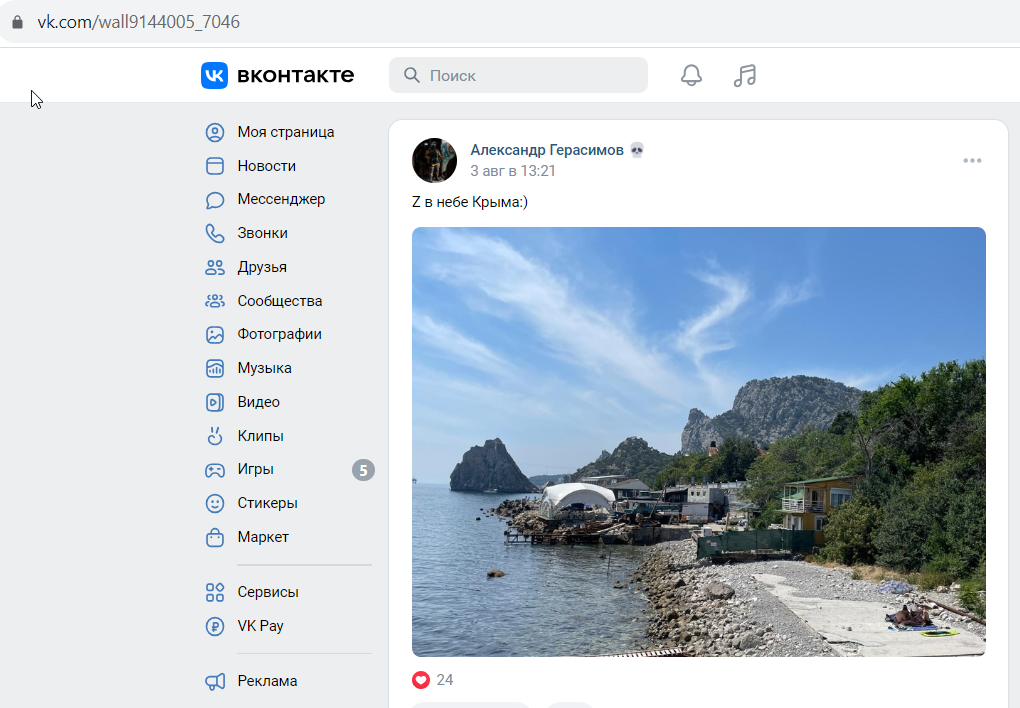1020x708 pixels.
Task: Open the music player icon
Action: (x=745, y=75)
